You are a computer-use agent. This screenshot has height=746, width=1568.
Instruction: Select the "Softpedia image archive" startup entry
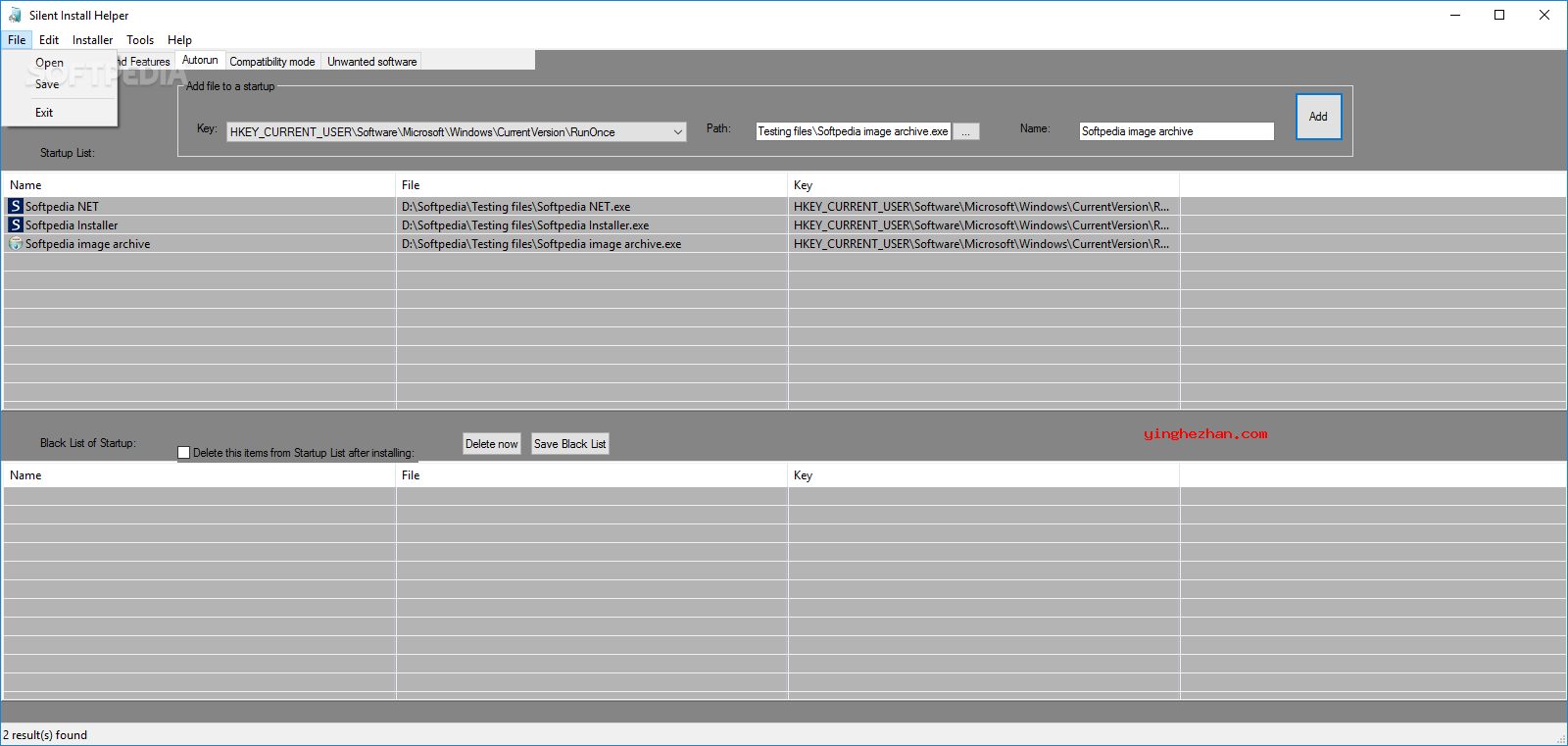click(87, 244)
